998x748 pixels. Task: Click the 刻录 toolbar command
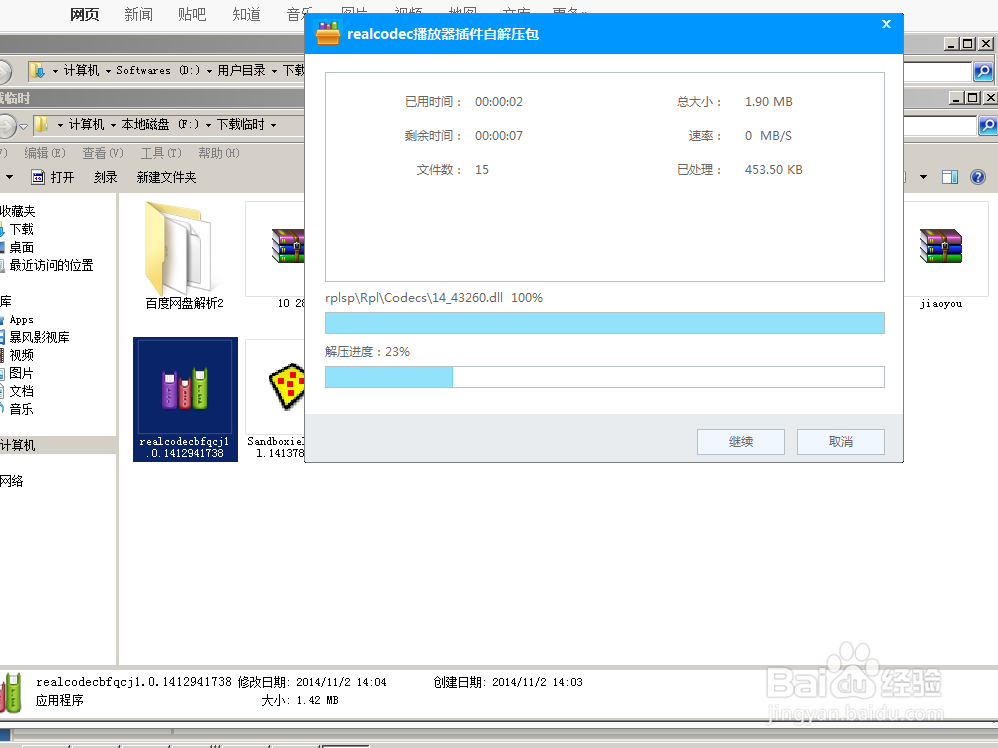(x=104, y=177)
